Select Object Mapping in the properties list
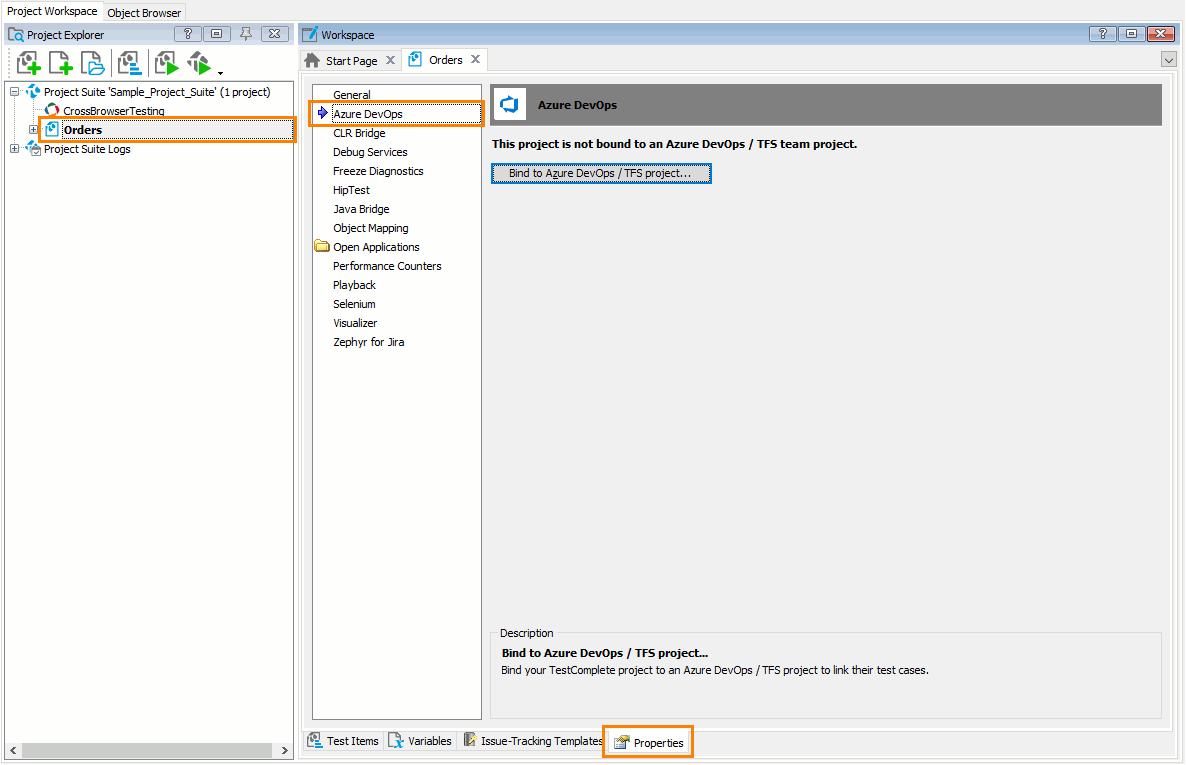The image size is (1186, 765). coord(371,228)
